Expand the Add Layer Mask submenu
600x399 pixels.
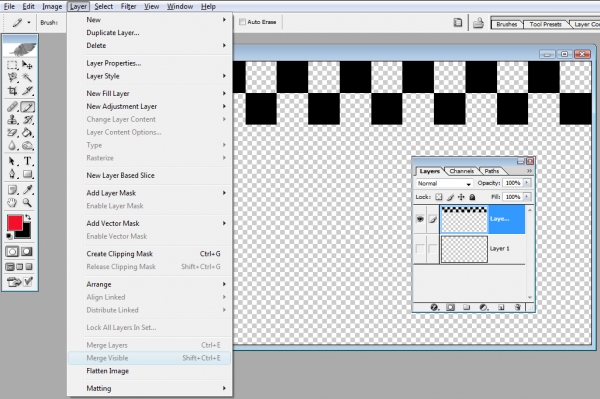150,193
